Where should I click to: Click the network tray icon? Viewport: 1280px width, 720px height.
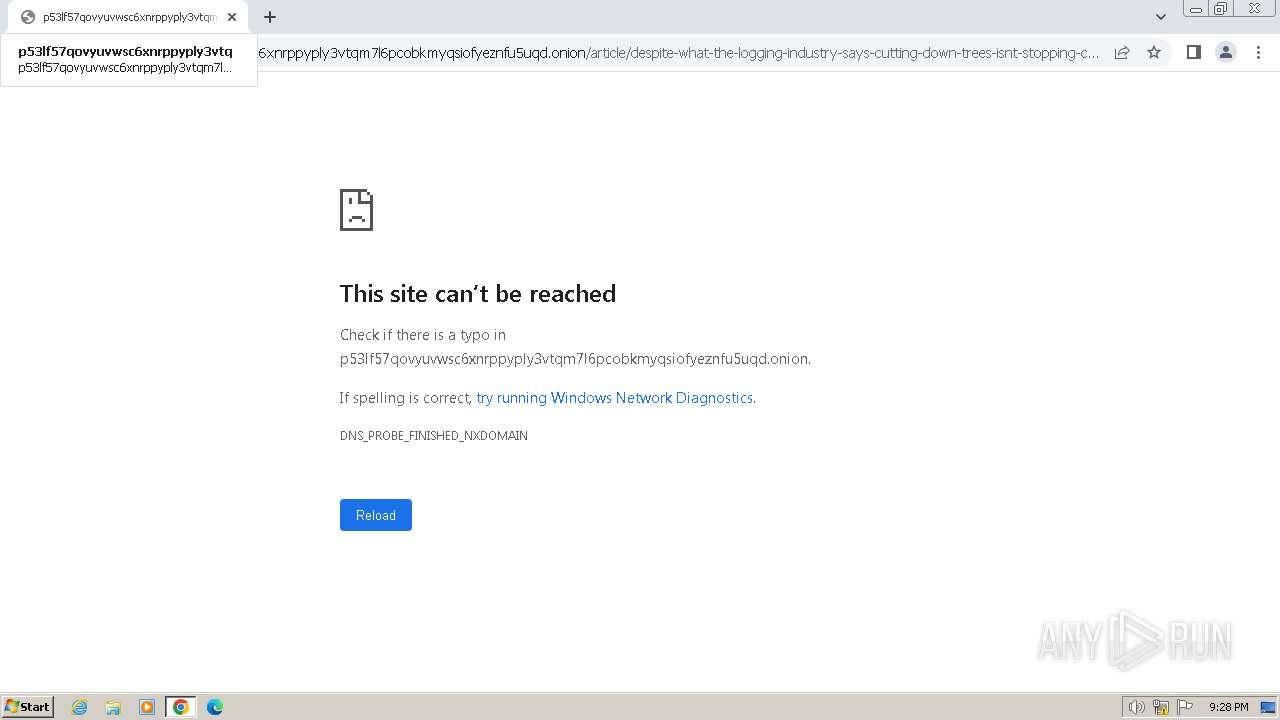1161,707
